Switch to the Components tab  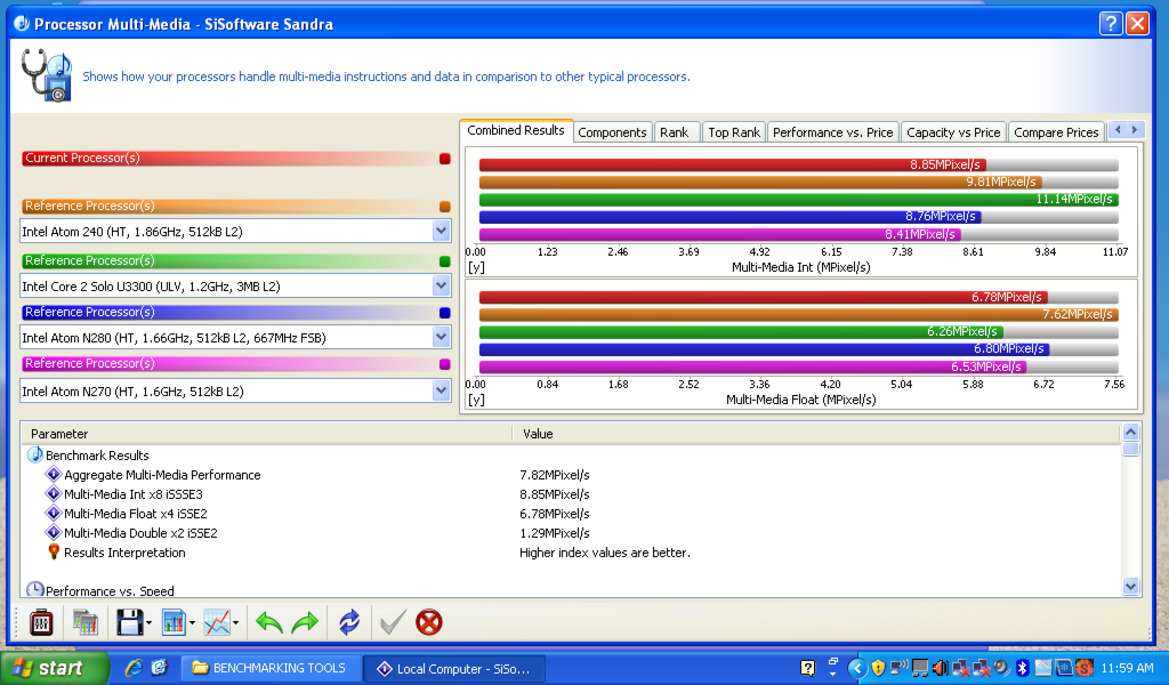(x=612, y=132)
